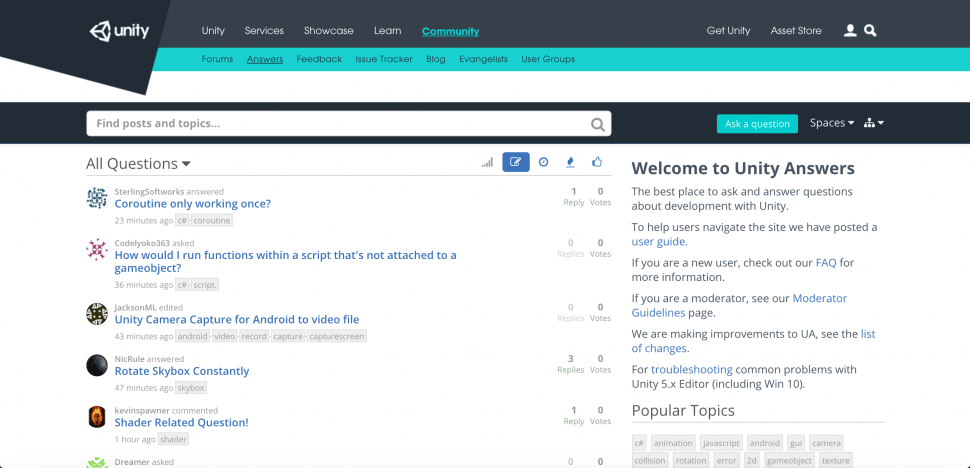Open 'Rotate Skybox Constantly' question
The height and width of the screenshot is (468, 970).
point(182,371)
